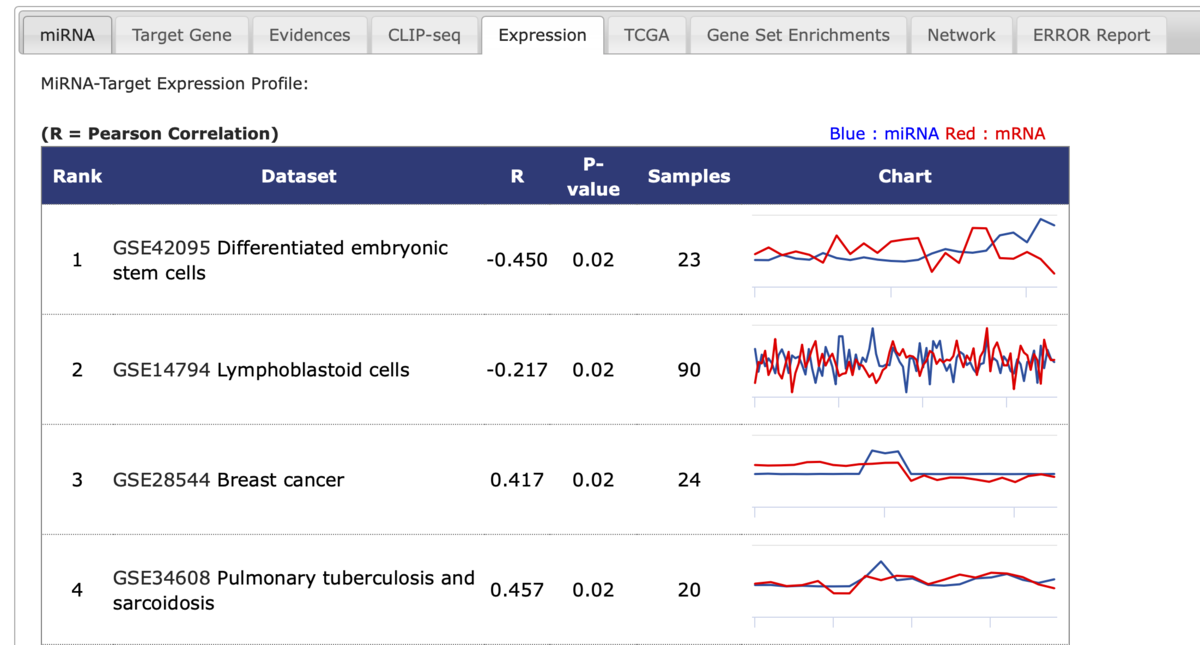
Task: Open the GSE42095 dataset link
Action: tap(162, 248)
